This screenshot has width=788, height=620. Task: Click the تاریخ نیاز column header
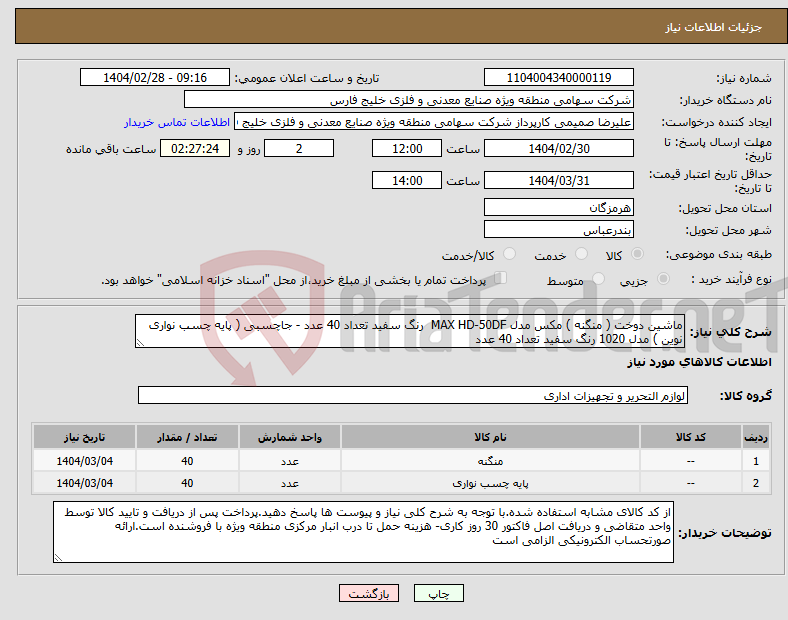(84, 437)
